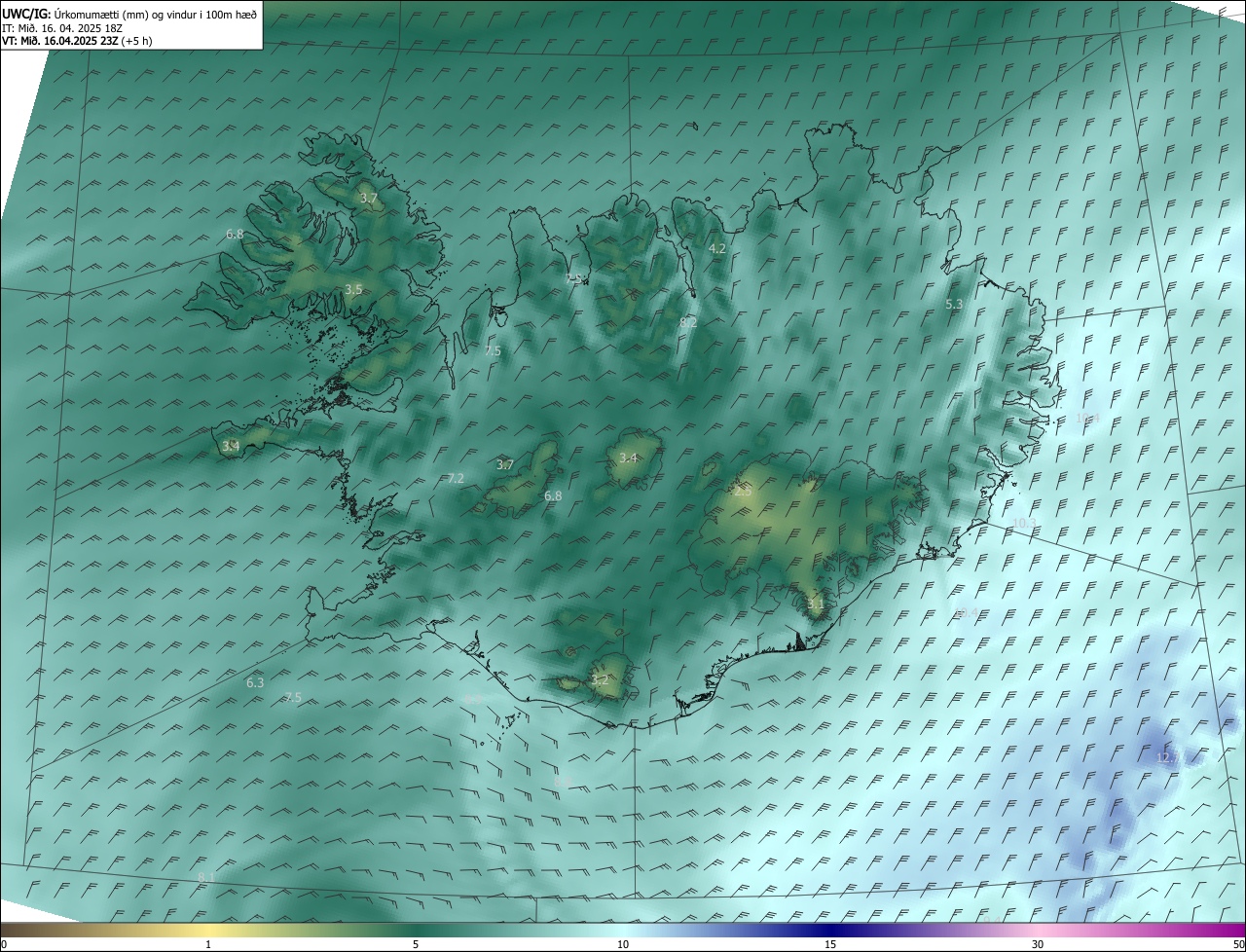1246x952 pixels.
Task: Click the 3.5 value in the Westfjords
Action: point(353,289)
